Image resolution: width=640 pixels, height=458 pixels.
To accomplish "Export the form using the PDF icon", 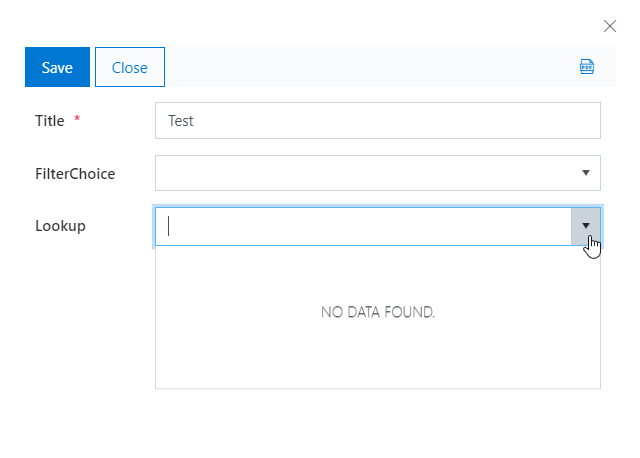I will coord(587,67).
